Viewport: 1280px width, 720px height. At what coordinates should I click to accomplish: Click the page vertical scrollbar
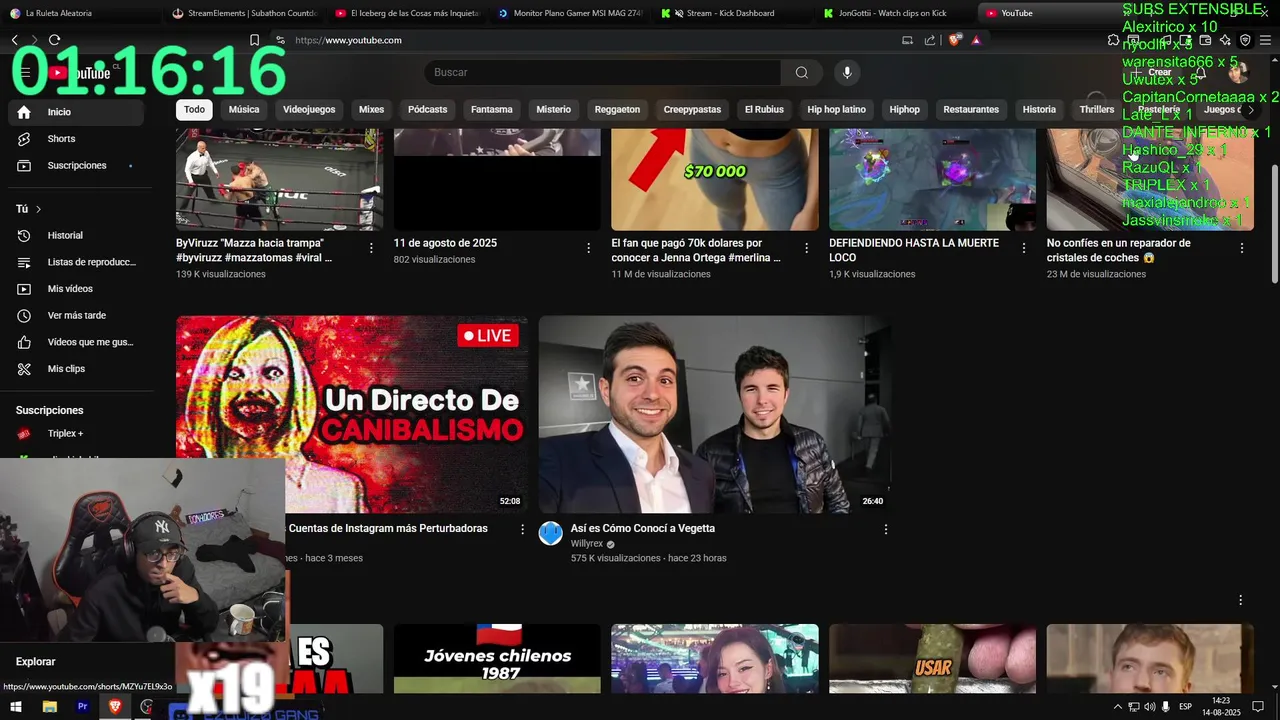pyautogui.click(x=1273, y=222)
